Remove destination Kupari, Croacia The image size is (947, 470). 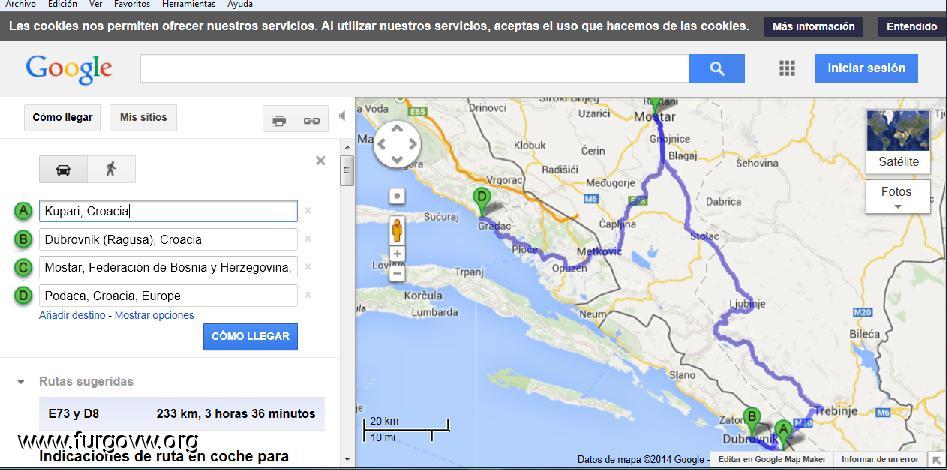pos(307,211)
